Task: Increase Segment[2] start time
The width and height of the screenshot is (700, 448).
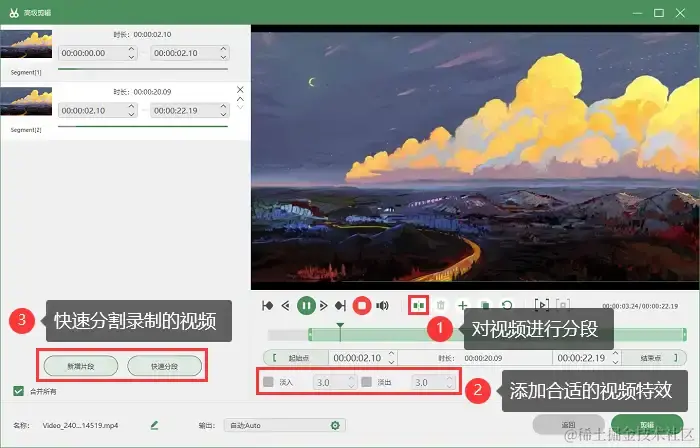Action: point(131,107)
